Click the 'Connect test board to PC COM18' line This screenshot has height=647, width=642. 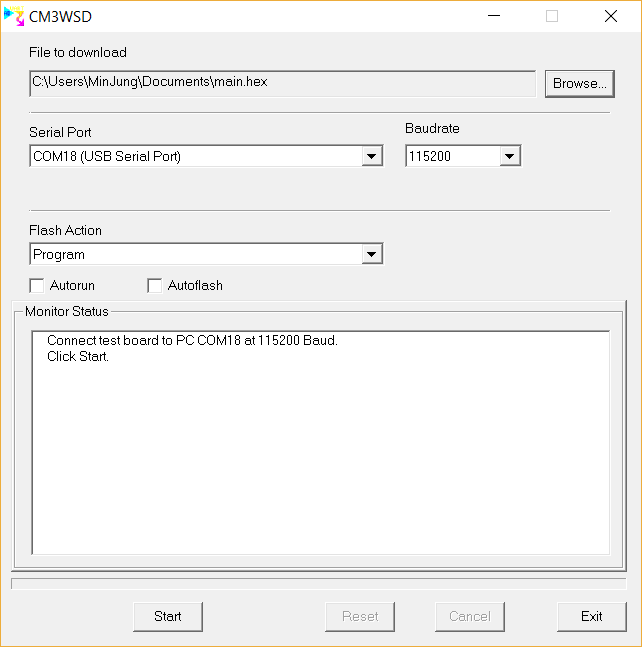tap(192, 340)
